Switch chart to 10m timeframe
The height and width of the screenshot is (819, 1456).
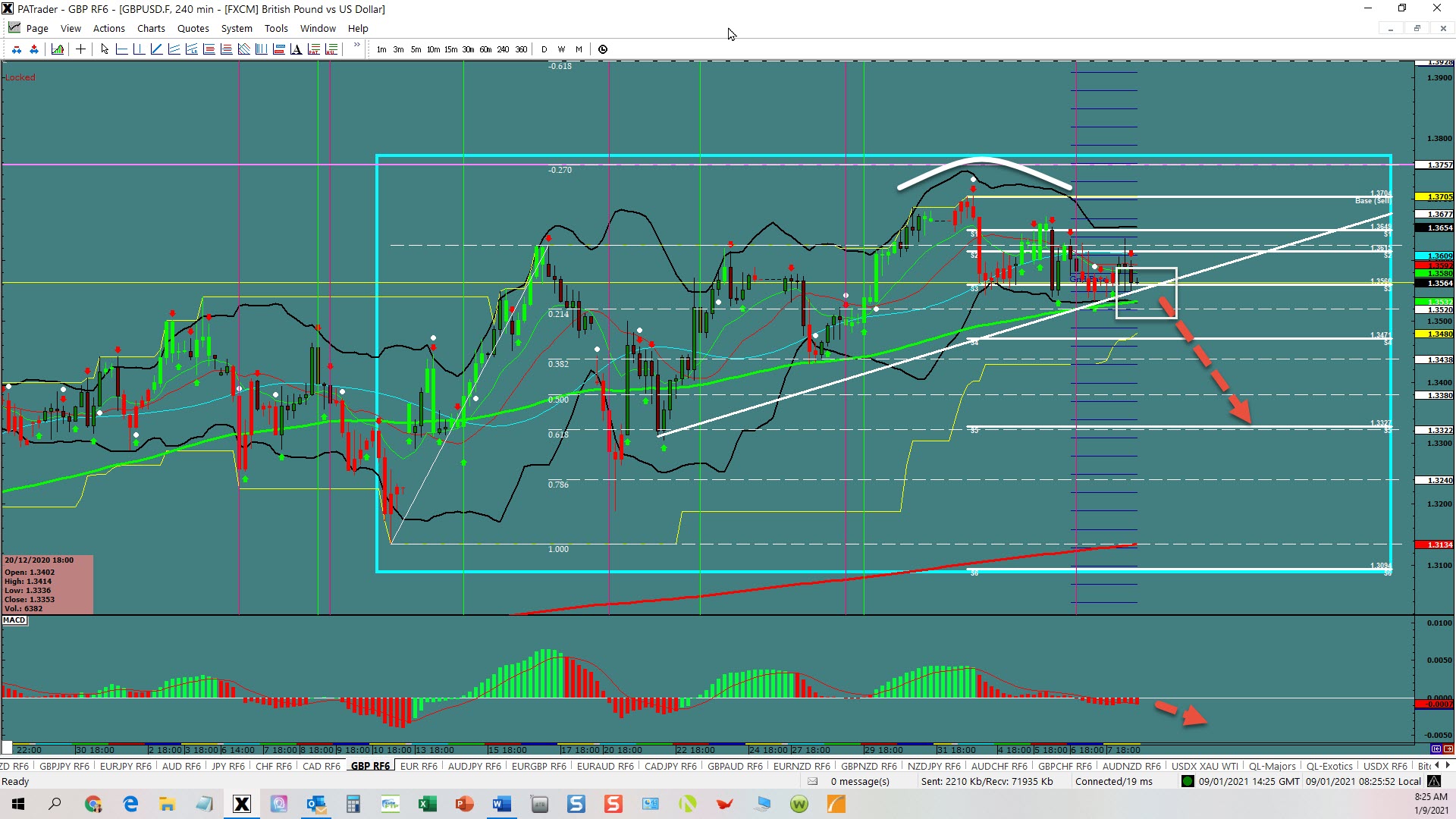[x=433, y=49]
